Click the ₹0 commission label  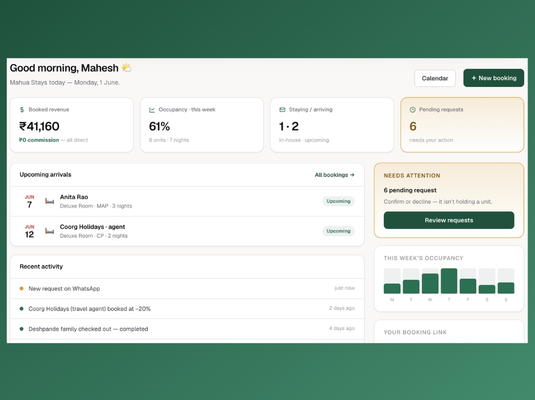tap(39, 140)
